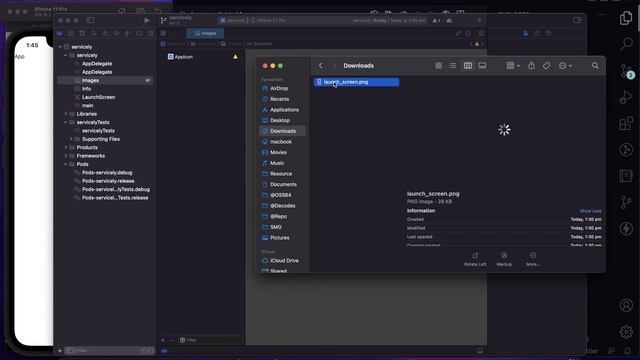This screenshot has width=640, height=360.
Task: Click AppIcon warning triangle
Action: pos(236,57)
